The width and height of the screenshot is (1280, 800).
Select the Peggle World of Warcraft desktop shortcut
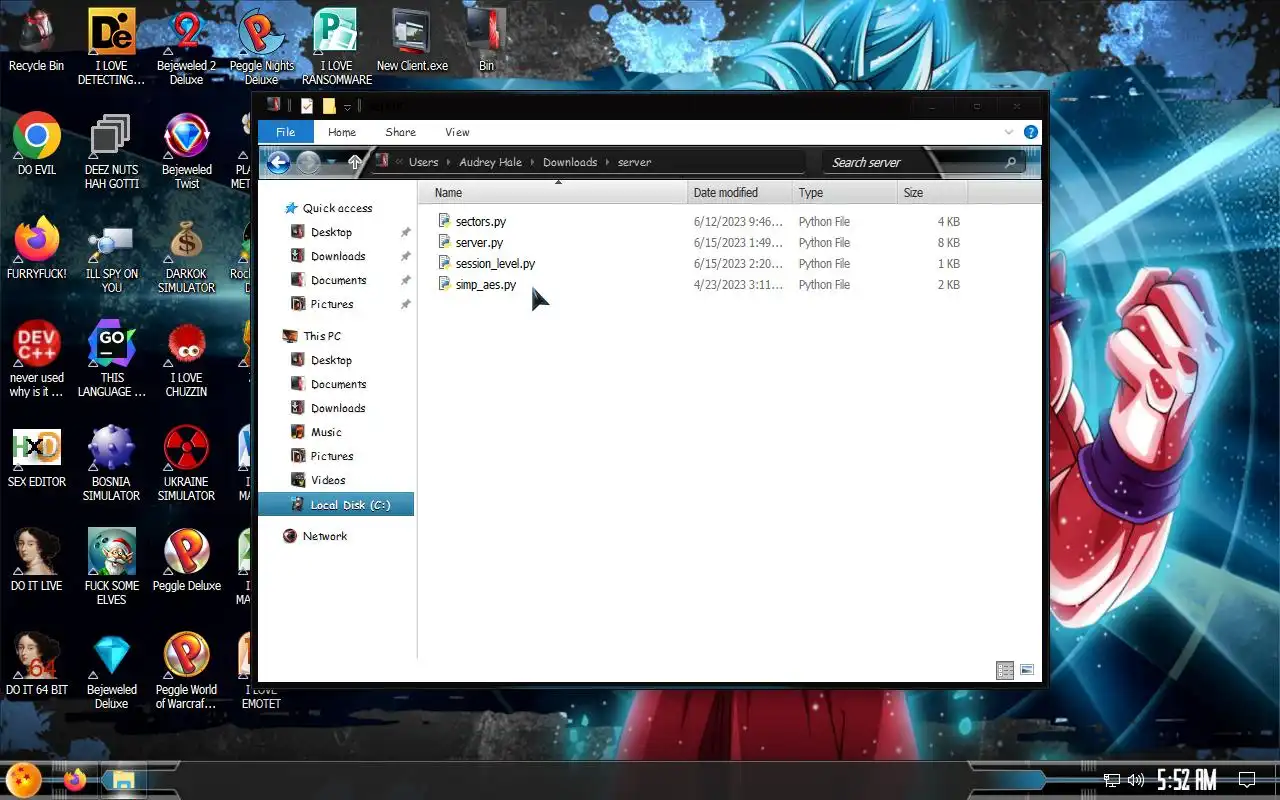[186, 670]
